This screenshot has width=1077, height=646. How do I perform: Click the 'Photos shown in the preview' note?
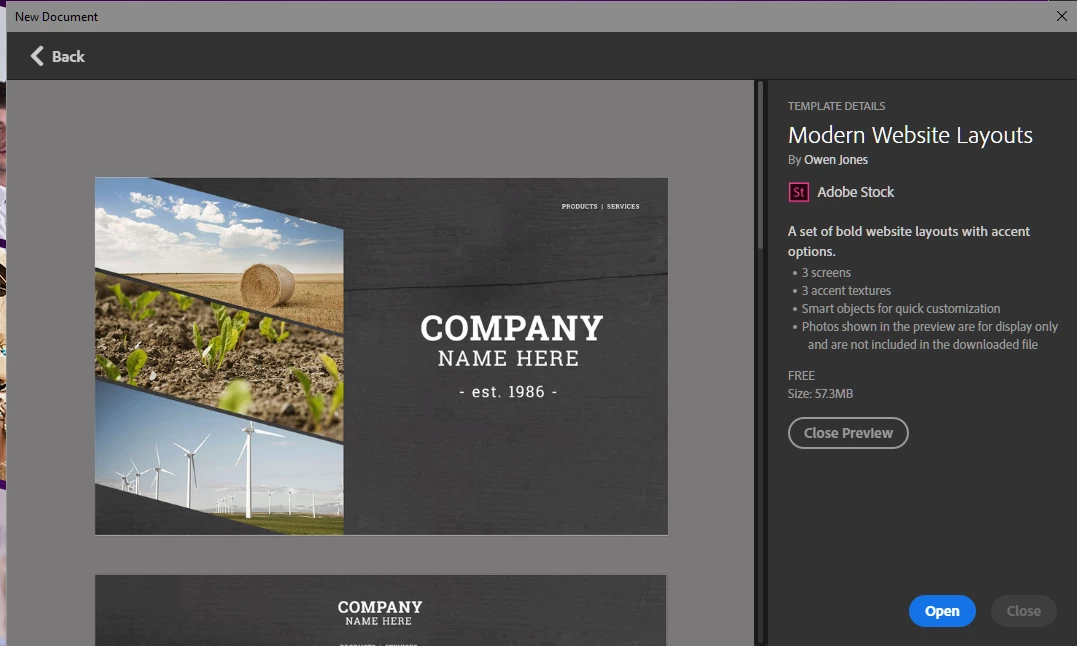(x=929, y=336)
